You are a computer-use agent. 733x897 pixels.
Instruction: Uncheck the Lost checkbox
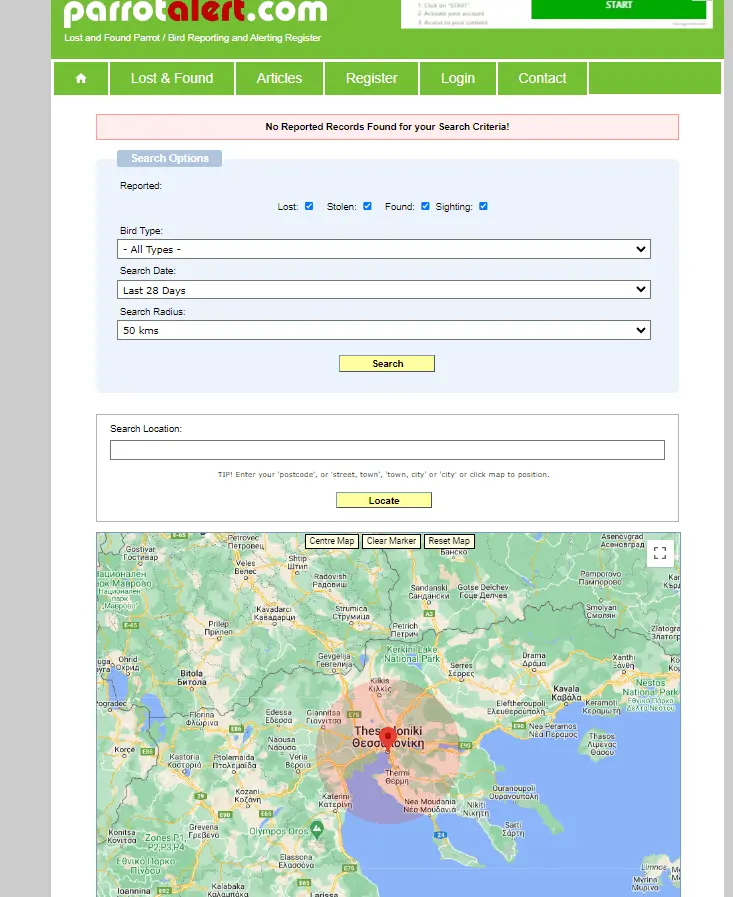pos(309,206)
